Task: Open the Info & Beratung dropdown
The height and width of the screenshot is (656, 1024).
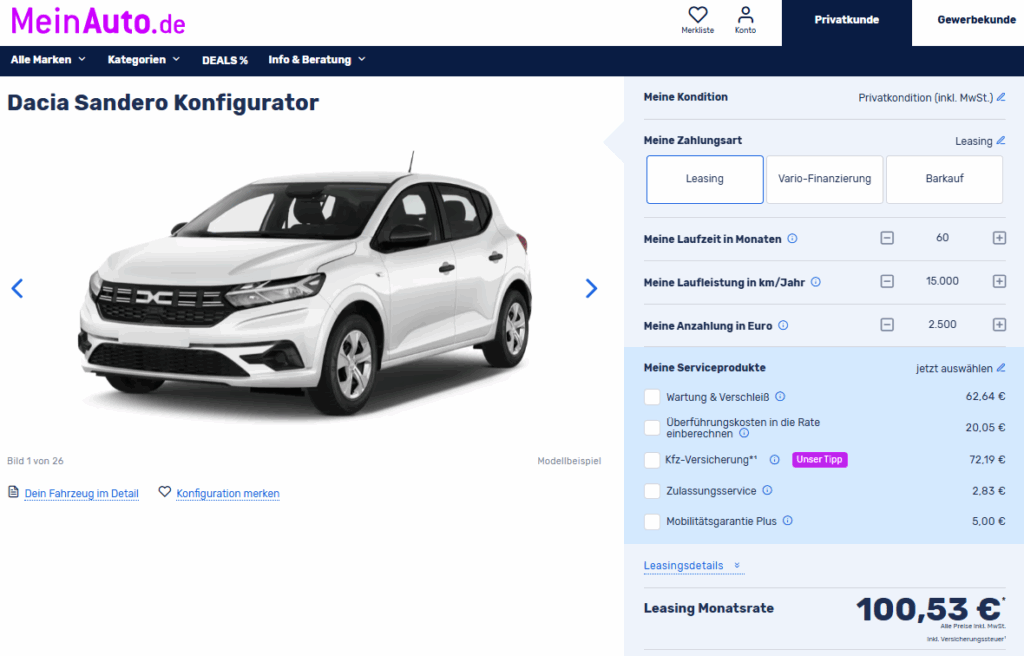Action: coord(317,59)
